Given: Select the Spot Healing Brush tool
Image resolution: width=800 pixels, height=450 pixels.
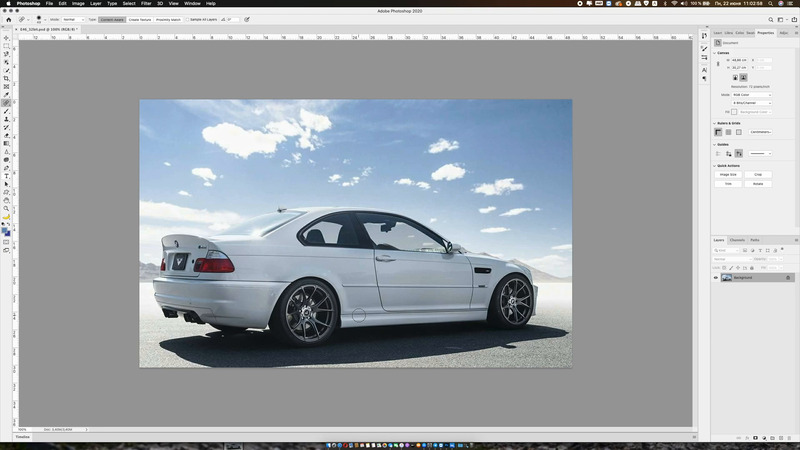Looking at the screenshot, I should [6, 102].
